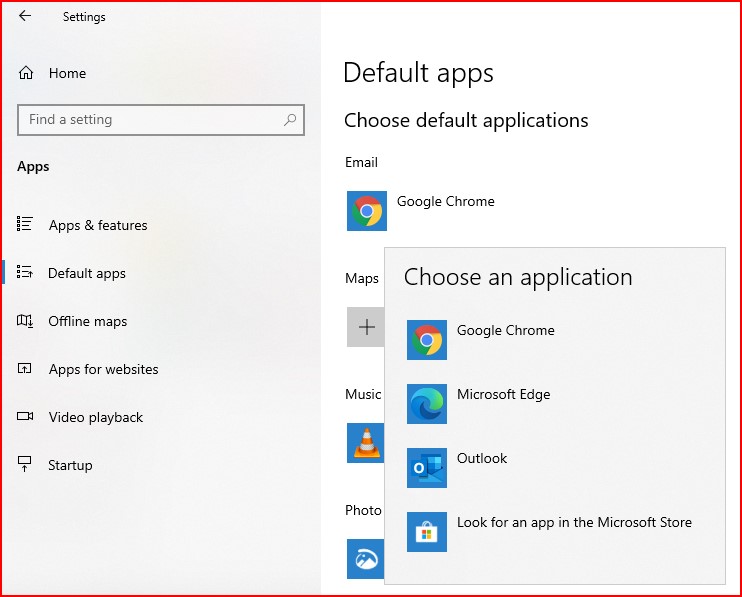Focus the Find a setting search box

coord(161,120)
